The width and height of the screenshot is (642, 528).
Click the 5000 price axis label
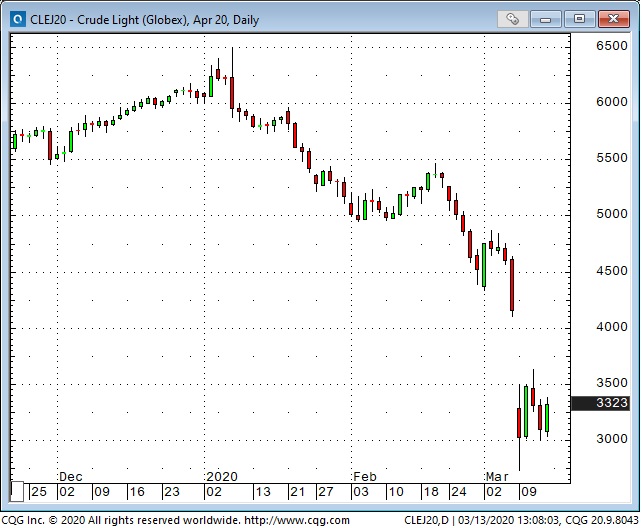(x=611, y=214)
